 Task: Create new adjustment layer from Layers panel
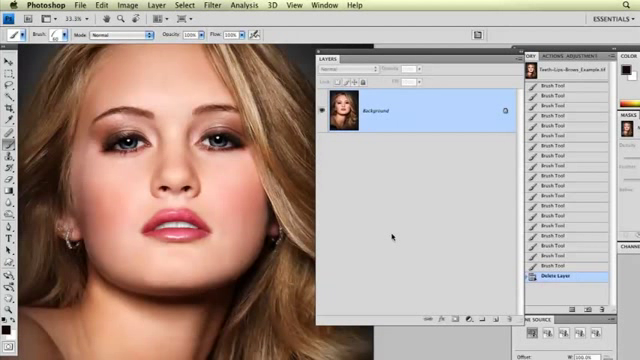(x=469, y=319)
